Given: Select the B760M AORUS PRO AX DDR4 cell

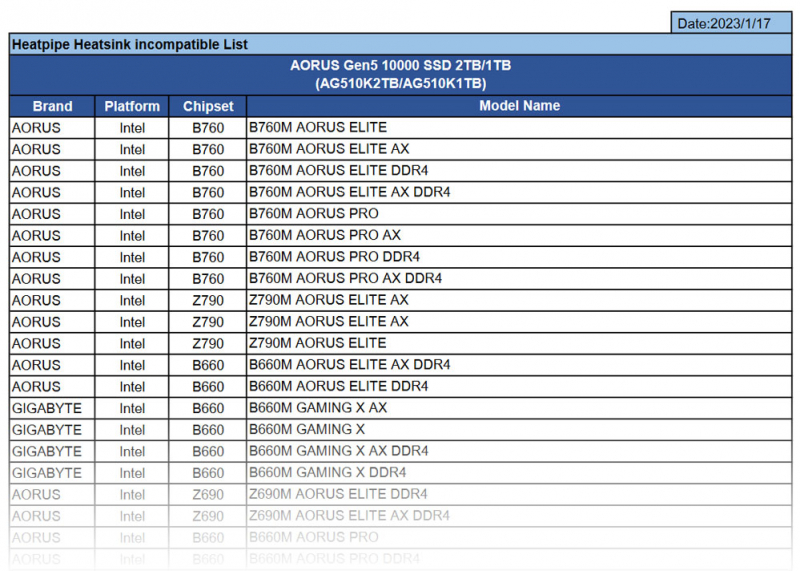Looking at the screenshot, I should [345, 278].
